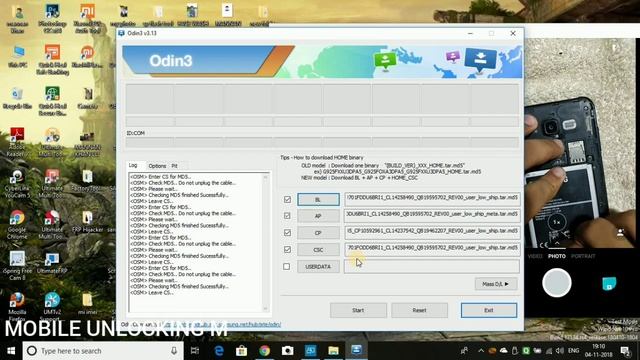Open the camera gallery thumbnail icon

tap(609, 283)
